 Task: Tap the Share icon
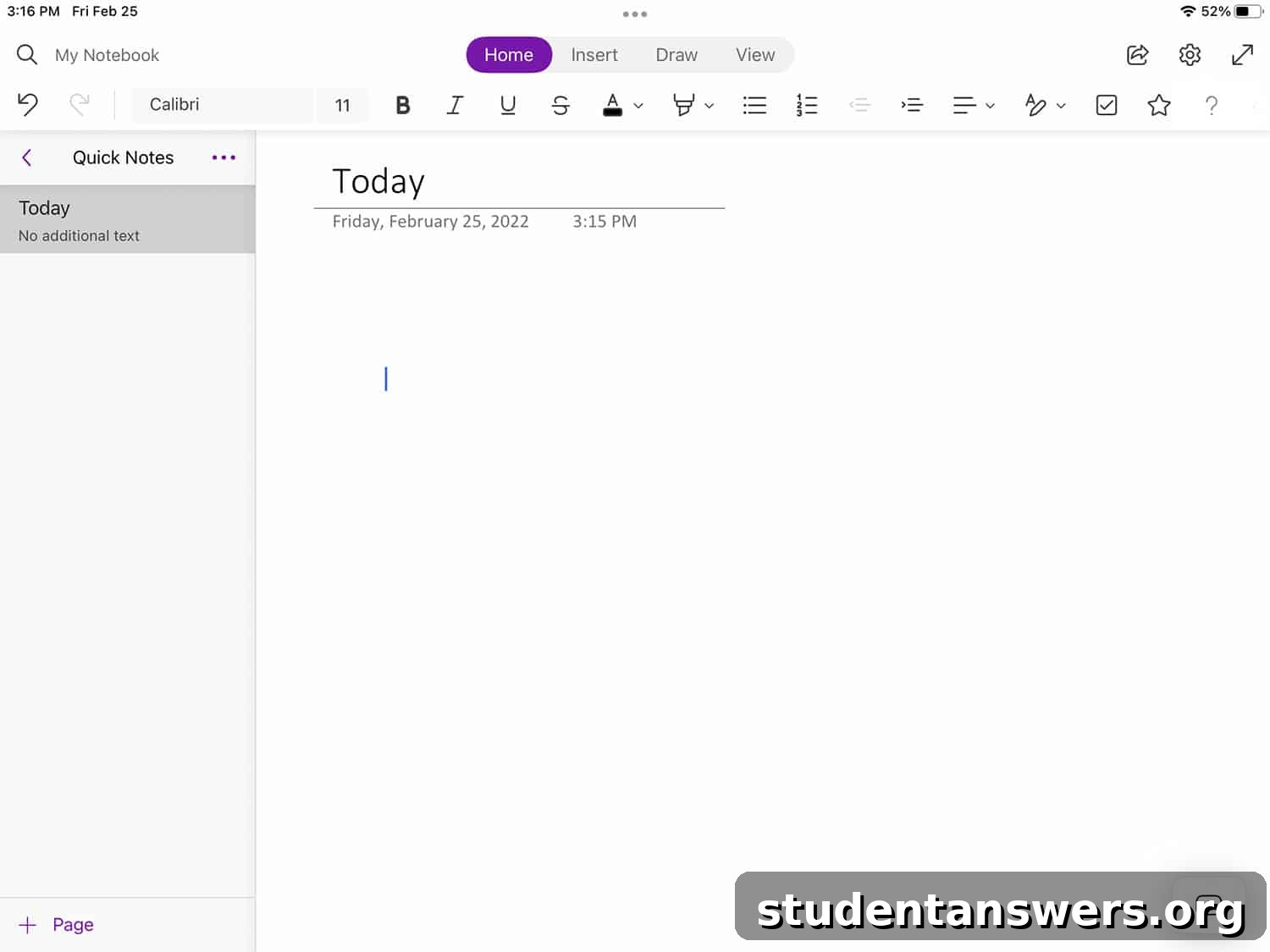click(x=1138, y=55)
